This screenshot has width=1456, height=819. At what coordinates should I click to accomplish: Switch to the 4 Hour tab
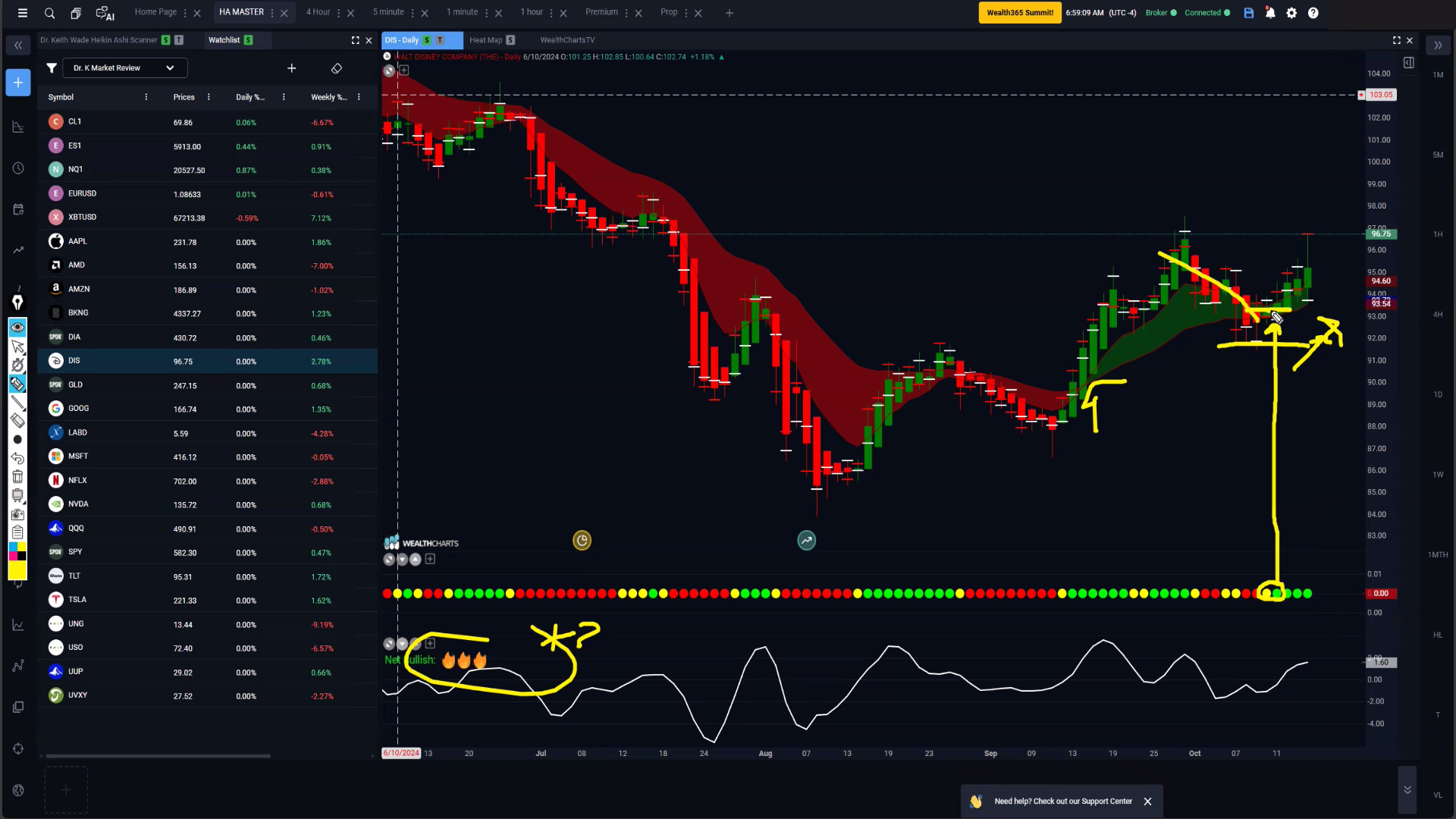coord(318,12)
